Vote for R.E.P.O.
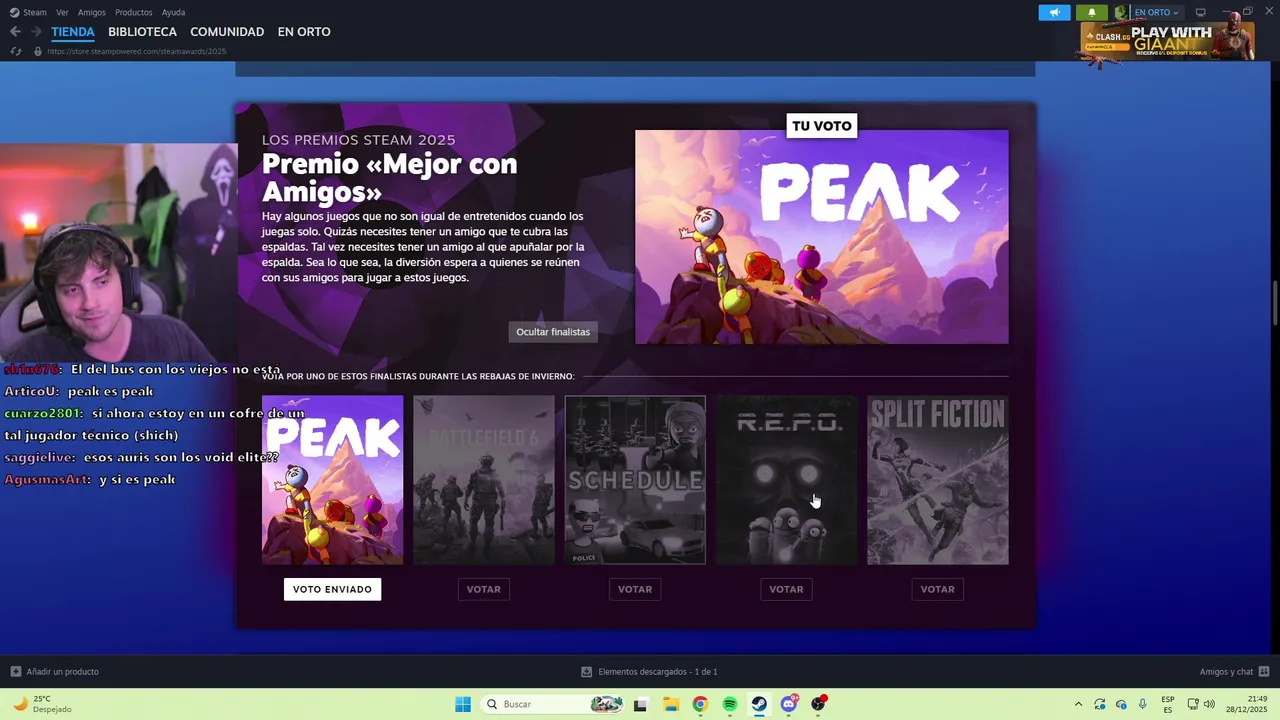 coord(786,589)
